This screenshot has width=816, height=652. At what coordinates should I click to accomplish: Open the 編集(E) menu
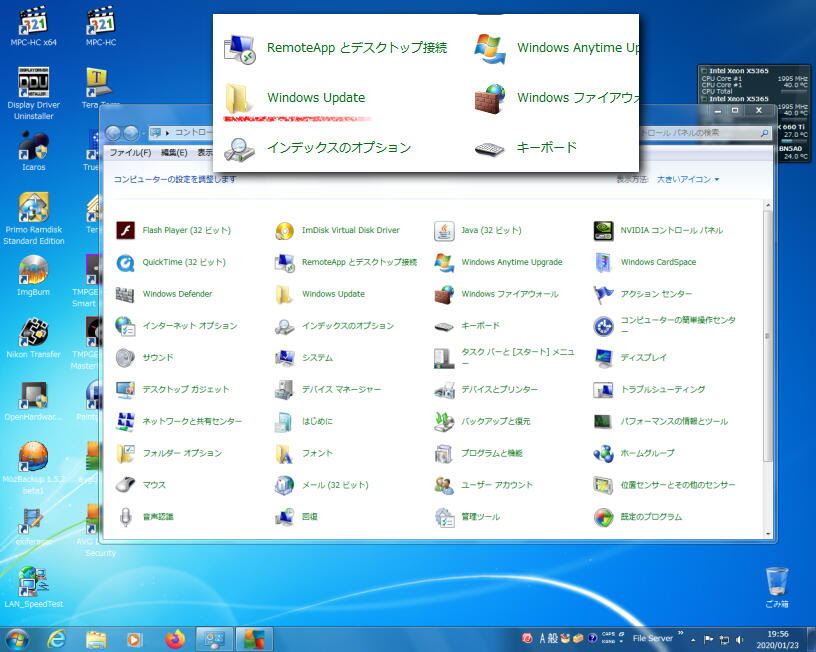pos(174,152)
